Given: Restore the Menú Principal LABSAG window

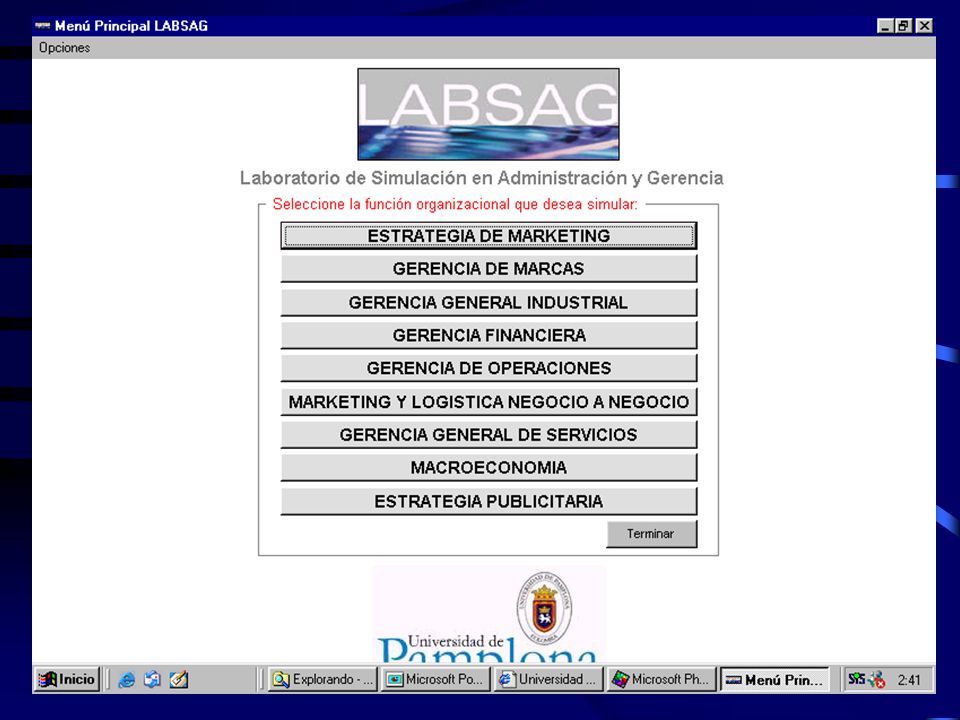Looking at the screenshot, I should click(x=904, y=26).
